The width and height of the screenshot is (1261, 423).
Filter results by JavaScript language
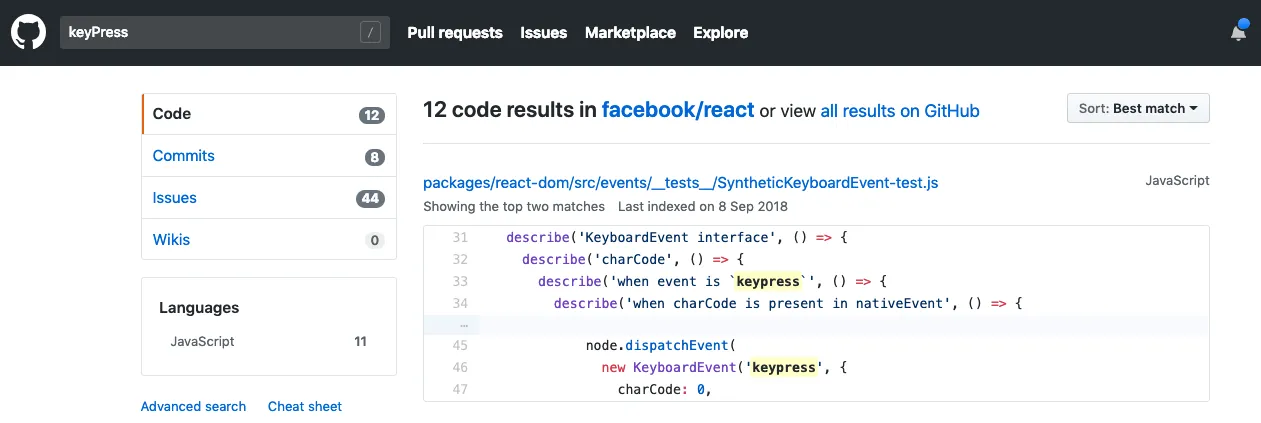tap(203, 341)
